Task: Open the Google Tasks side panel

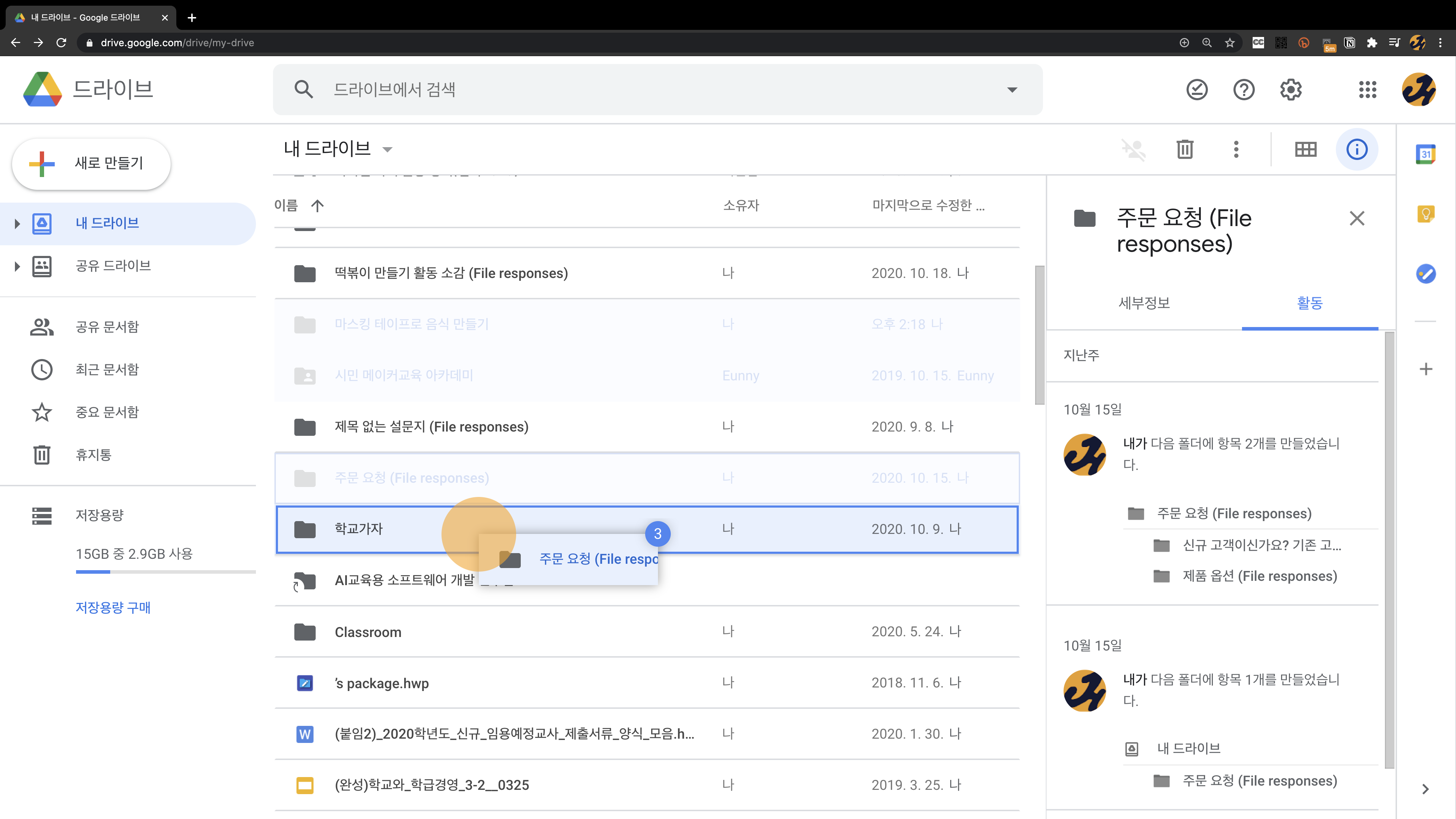Action: click(x=1425, y=274)
